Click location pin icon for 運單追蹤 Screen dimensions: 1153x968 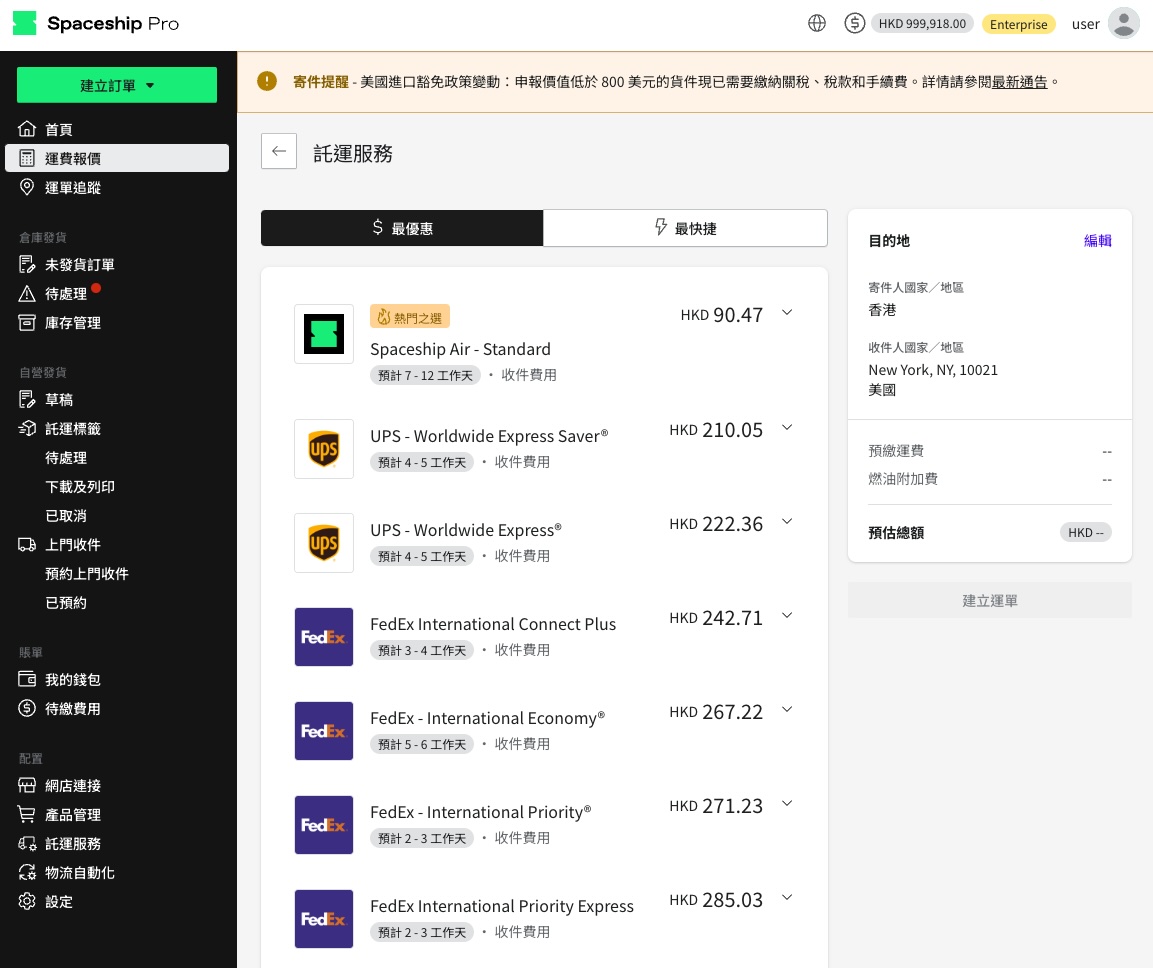pyautogui.click(x=26, y=187)
